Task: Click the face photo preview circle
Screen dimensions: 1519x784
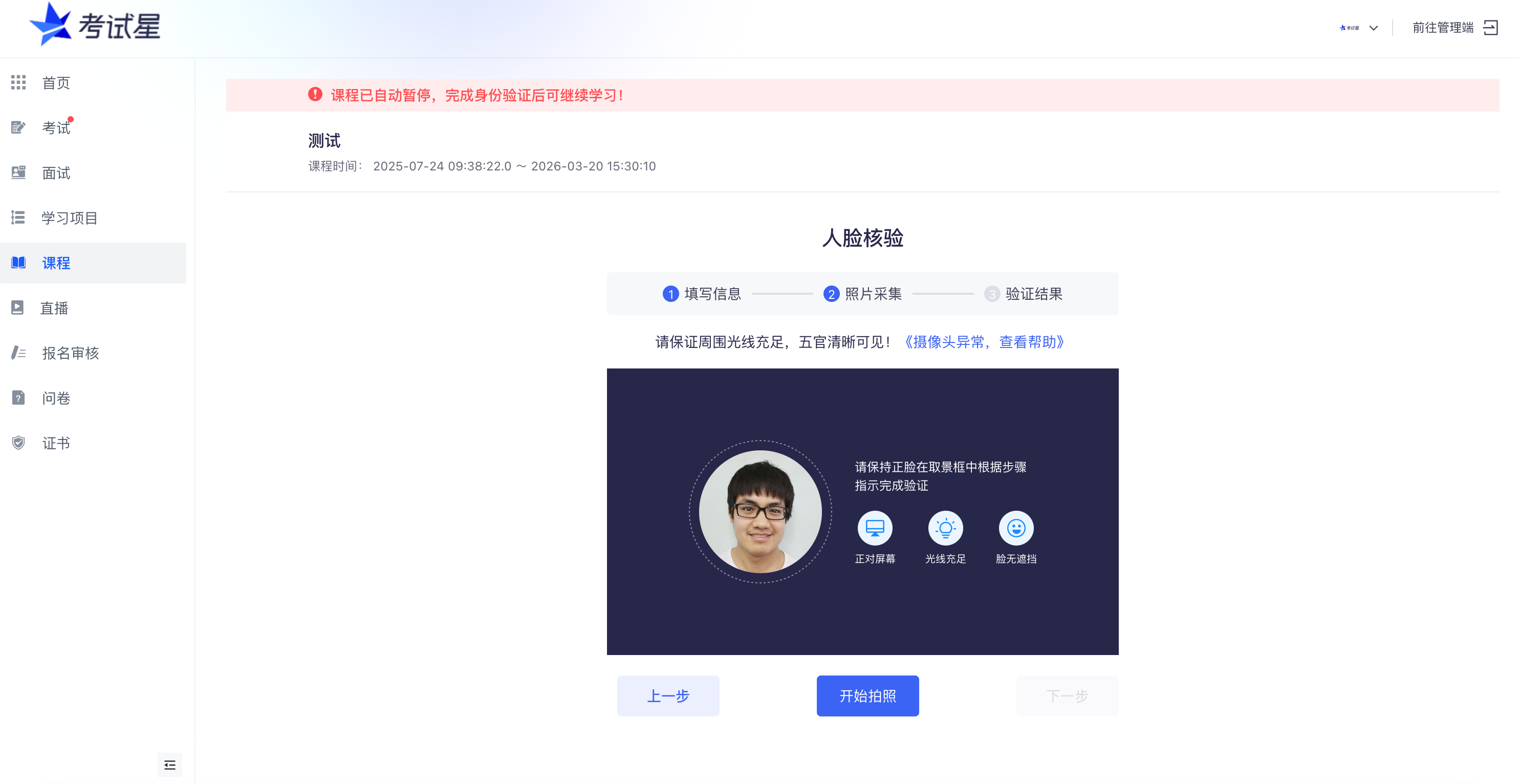Action: (760, 512)
